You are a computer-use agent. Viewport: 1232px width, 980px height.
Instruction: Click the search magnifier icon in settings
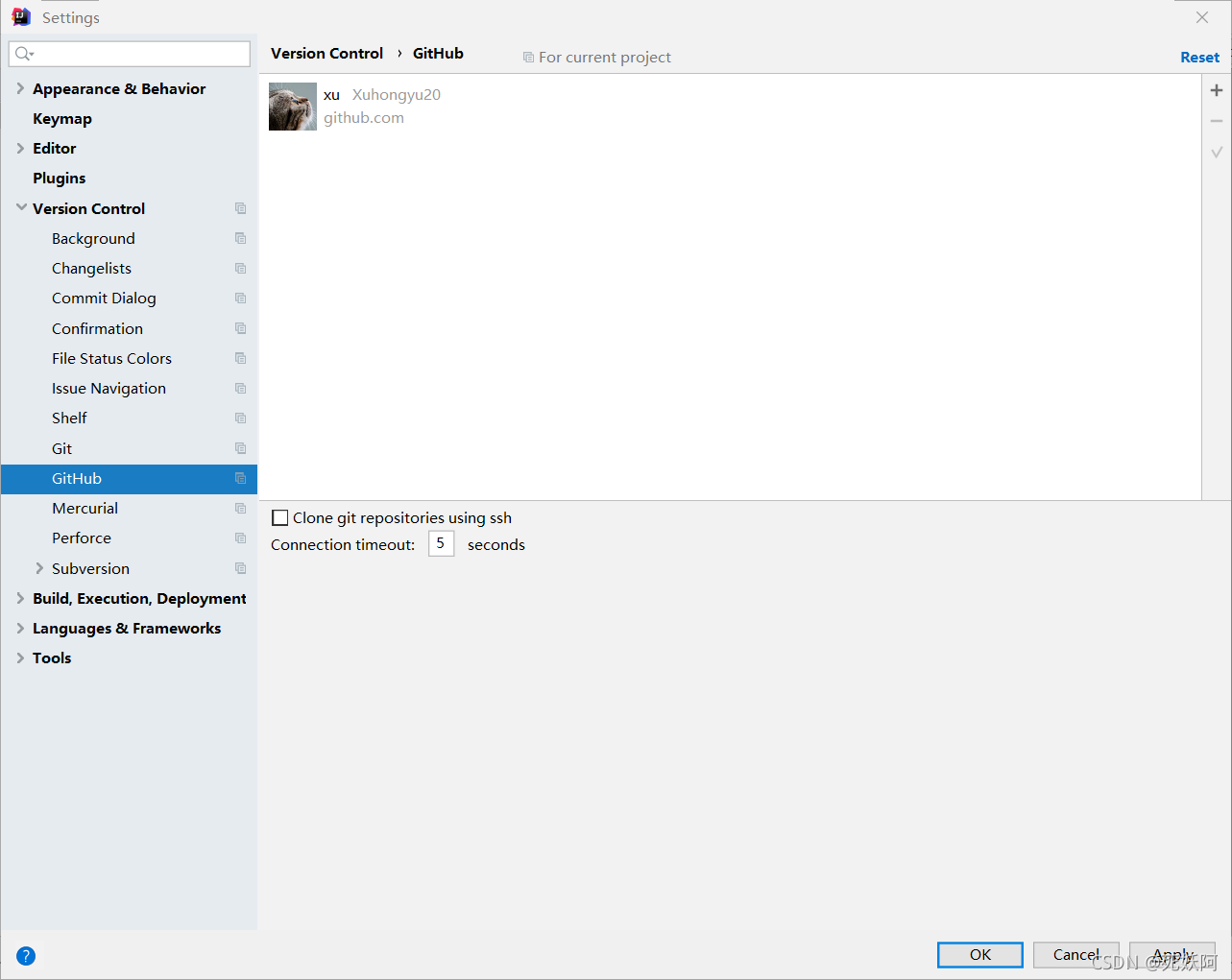click(x=24, y=54)
